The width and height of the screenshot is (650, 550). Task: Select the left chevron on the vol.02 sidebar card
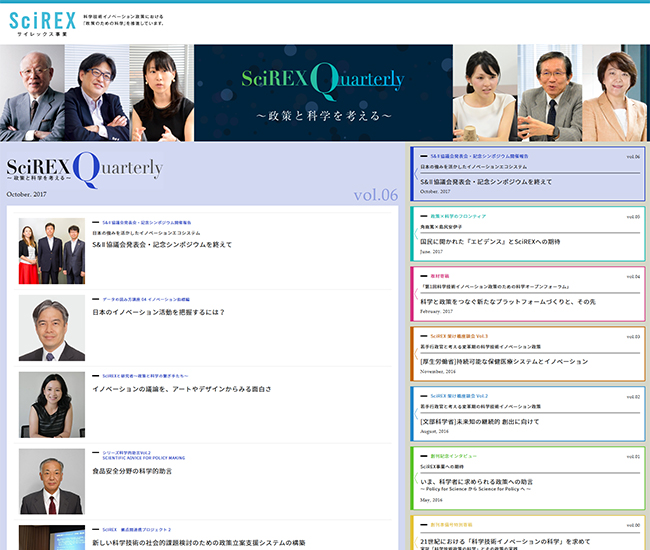click(x=416, y=414)
